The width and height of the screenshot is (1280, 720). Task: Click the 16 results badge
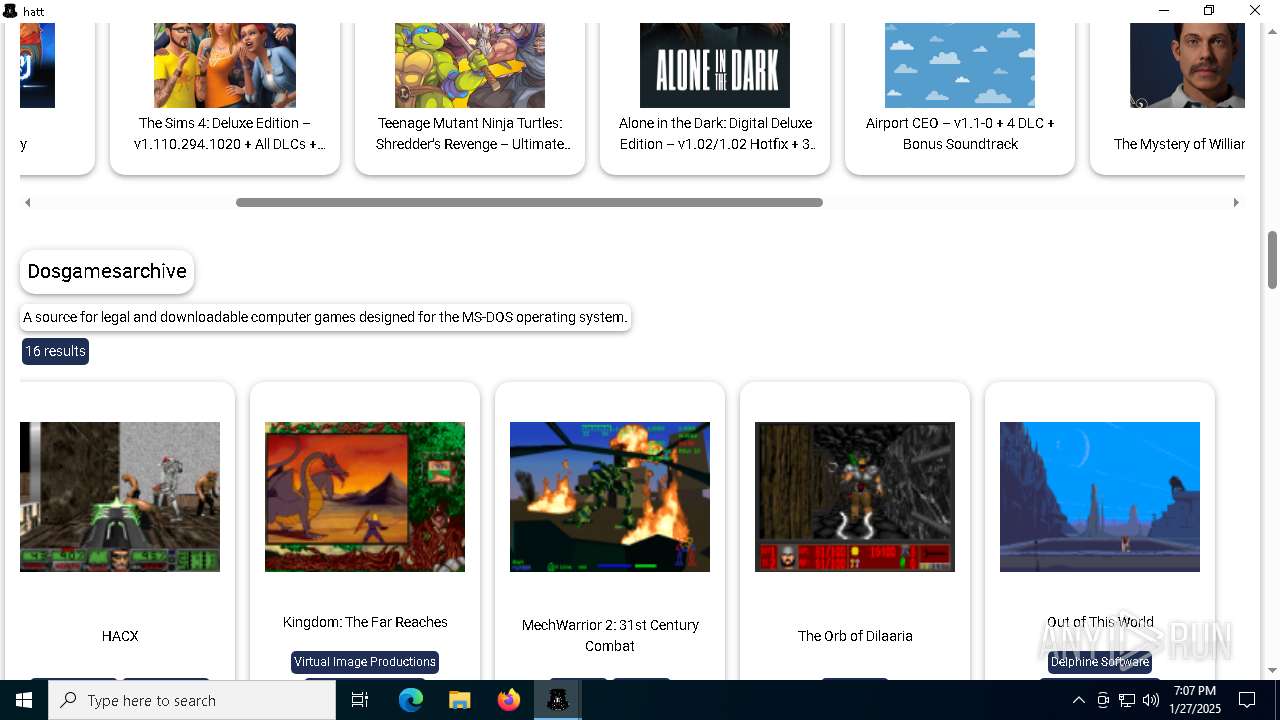(x=56, y=351)
